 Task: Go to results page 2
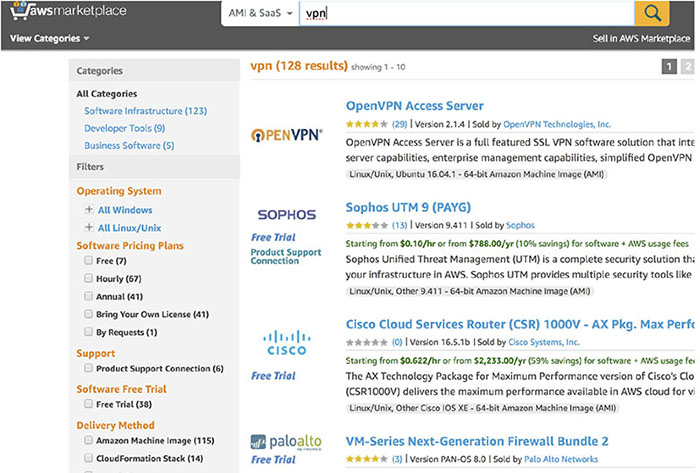point(688,67)
